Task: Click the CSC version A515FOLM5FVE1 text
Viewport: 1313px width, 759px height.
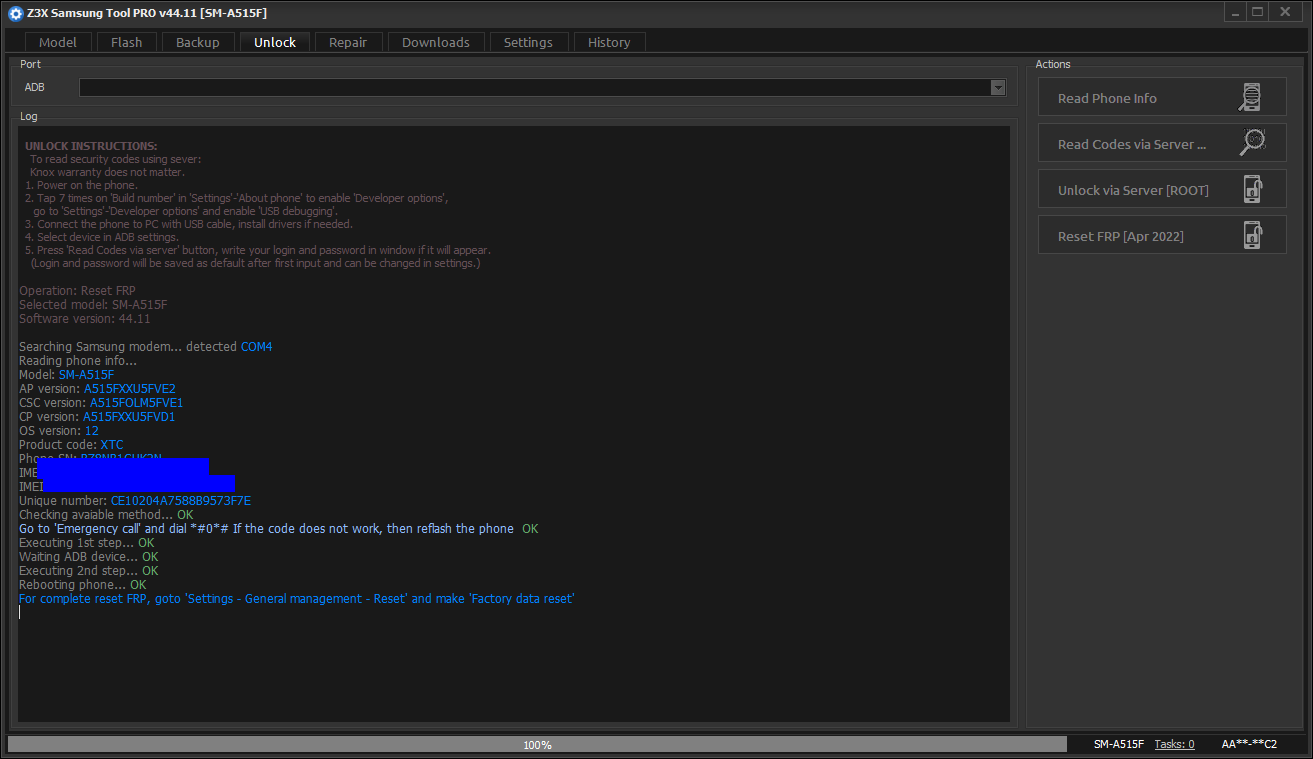Action: tap(136, 403)
